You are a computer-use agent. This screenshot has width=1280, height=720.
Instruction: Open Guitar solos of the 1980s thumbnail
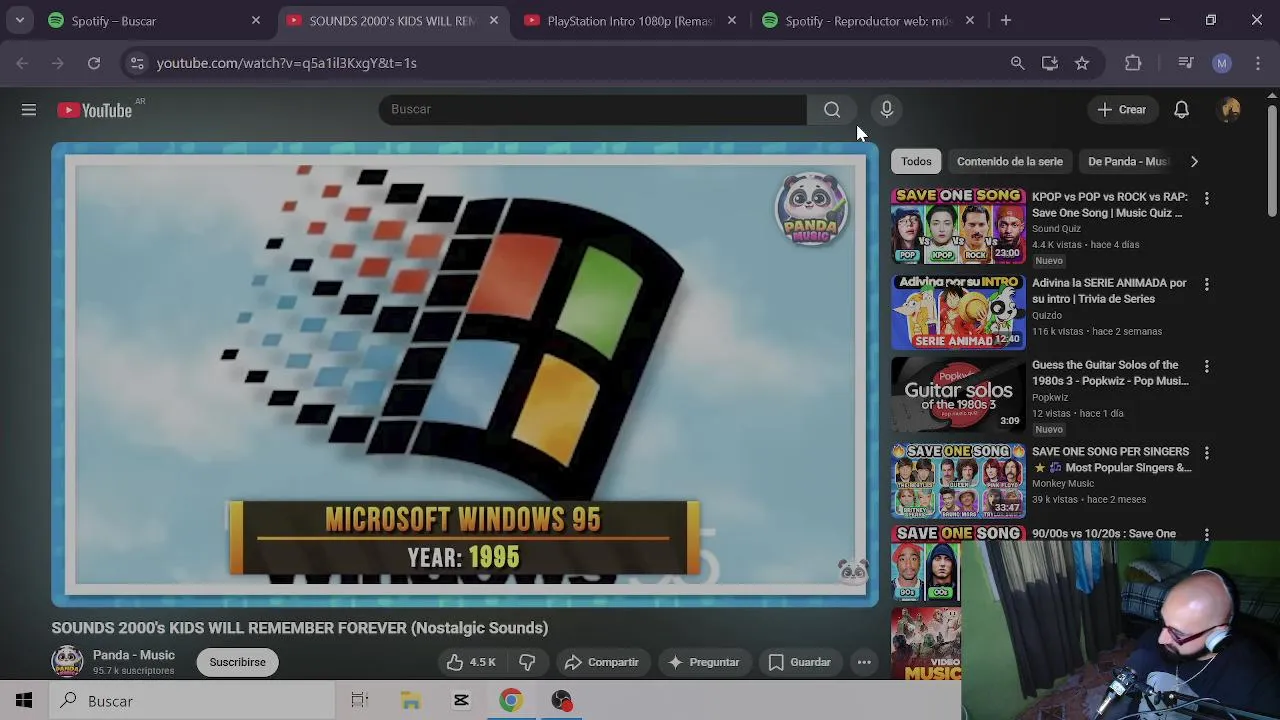tap(958, 394)
